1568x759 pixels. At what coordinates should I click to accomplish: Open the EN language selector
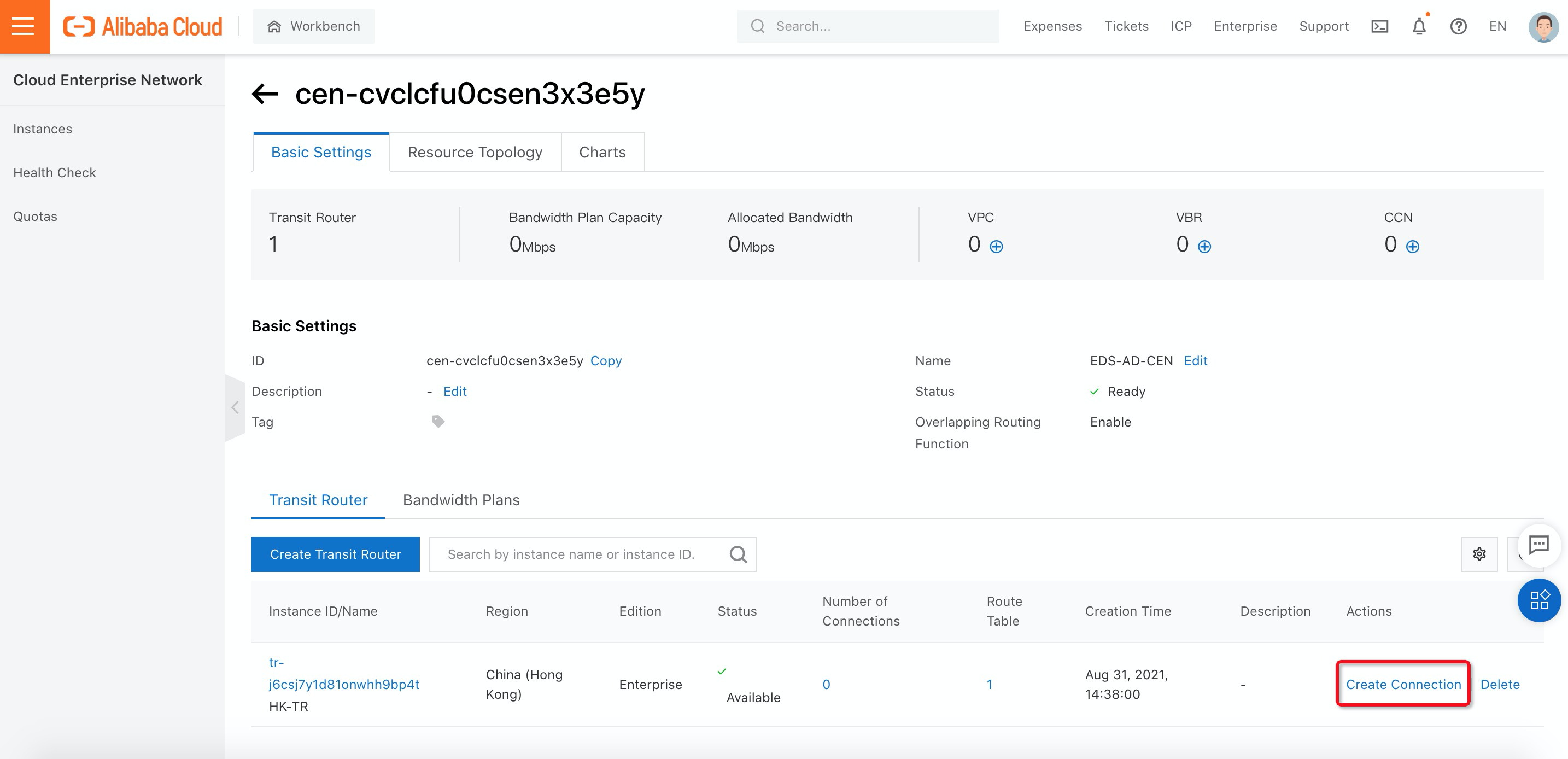click(x=1497, y=26)
